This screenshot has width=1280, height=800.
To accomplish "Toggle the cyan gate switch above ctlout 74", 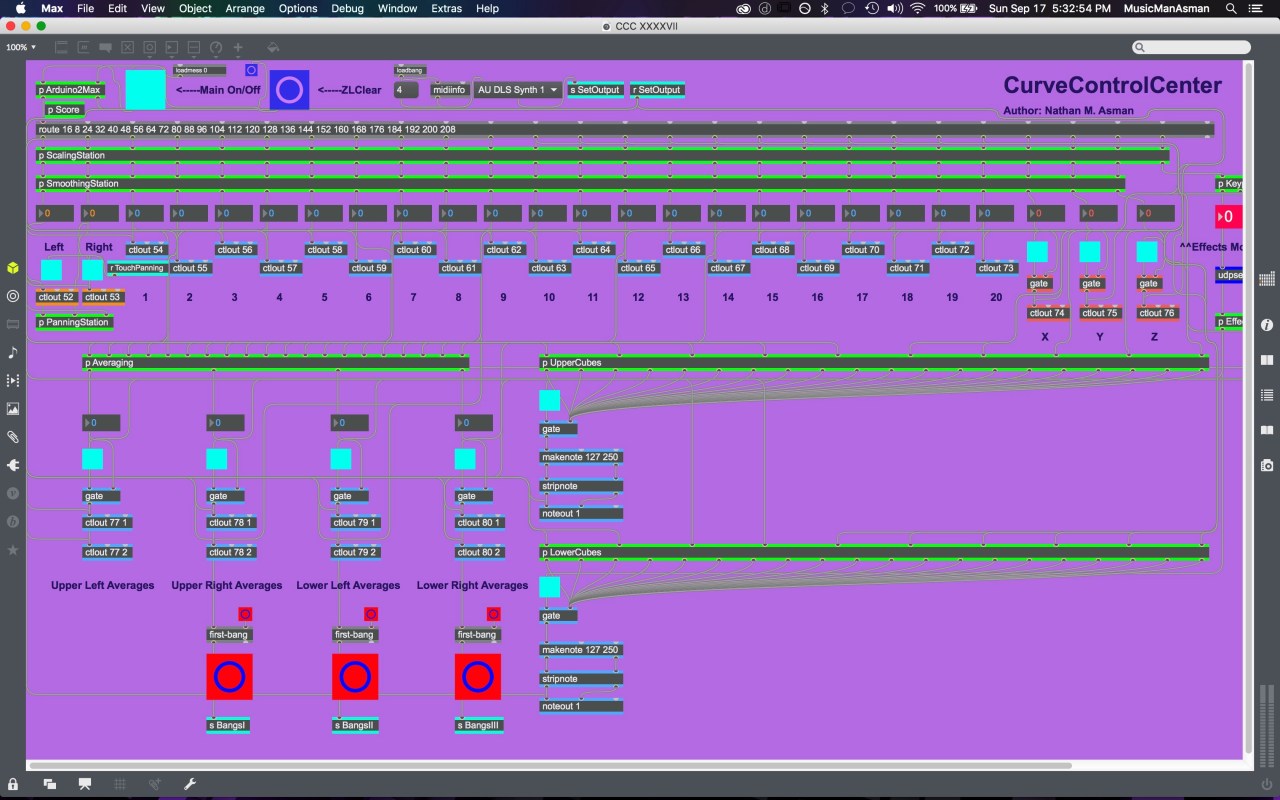I will pos(1037,252).
